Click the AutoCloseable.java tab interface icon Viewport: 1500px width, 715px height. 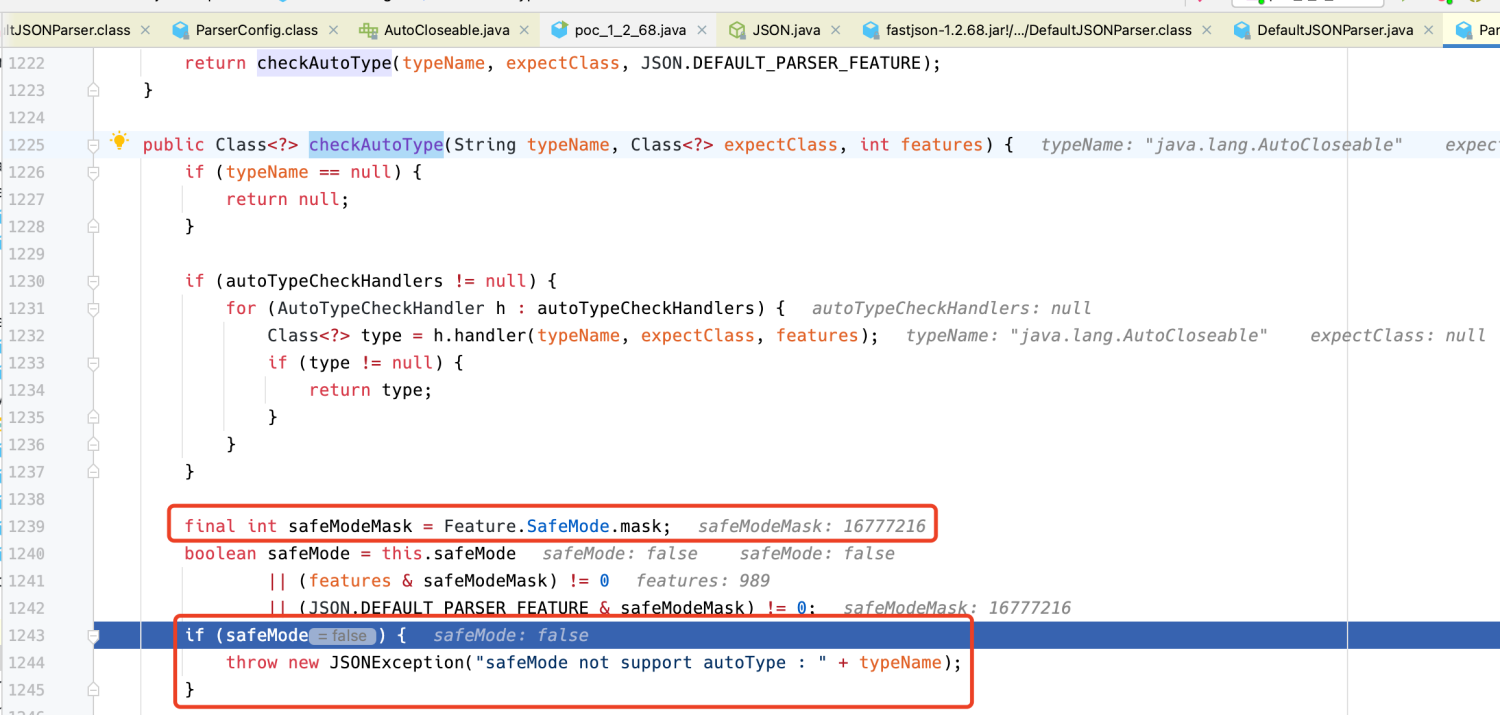(x=368, y=30)
